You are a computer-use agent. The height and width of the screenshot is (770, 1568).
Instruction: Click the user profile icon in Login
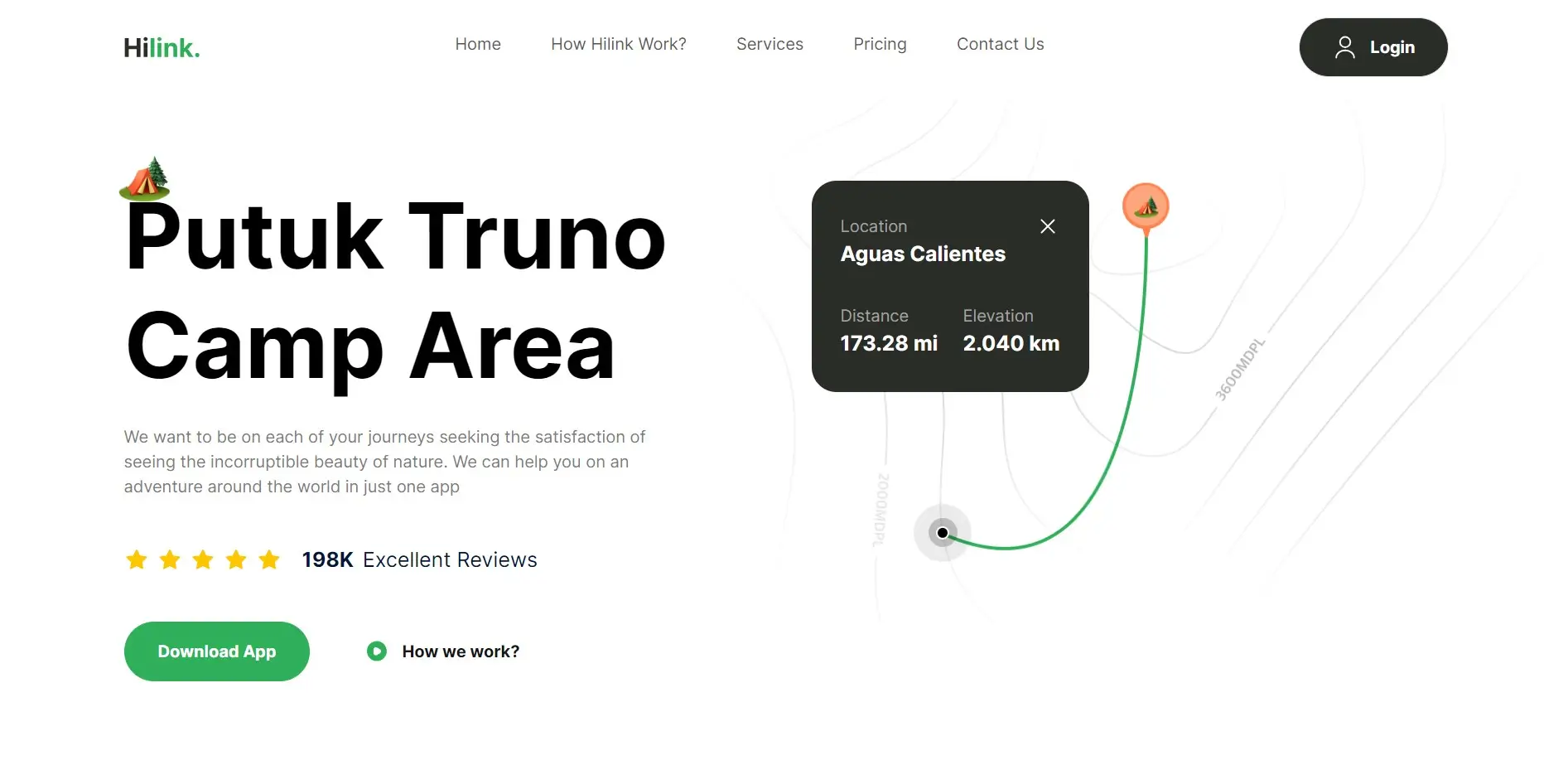(1344, 47)
